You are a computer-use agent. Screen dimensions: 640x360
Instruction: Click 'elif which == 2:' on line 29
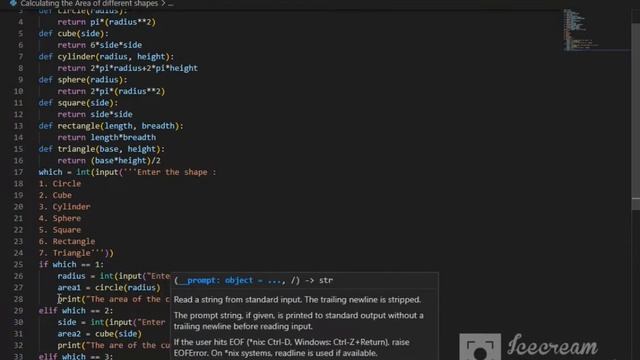(x=76, y=311)
